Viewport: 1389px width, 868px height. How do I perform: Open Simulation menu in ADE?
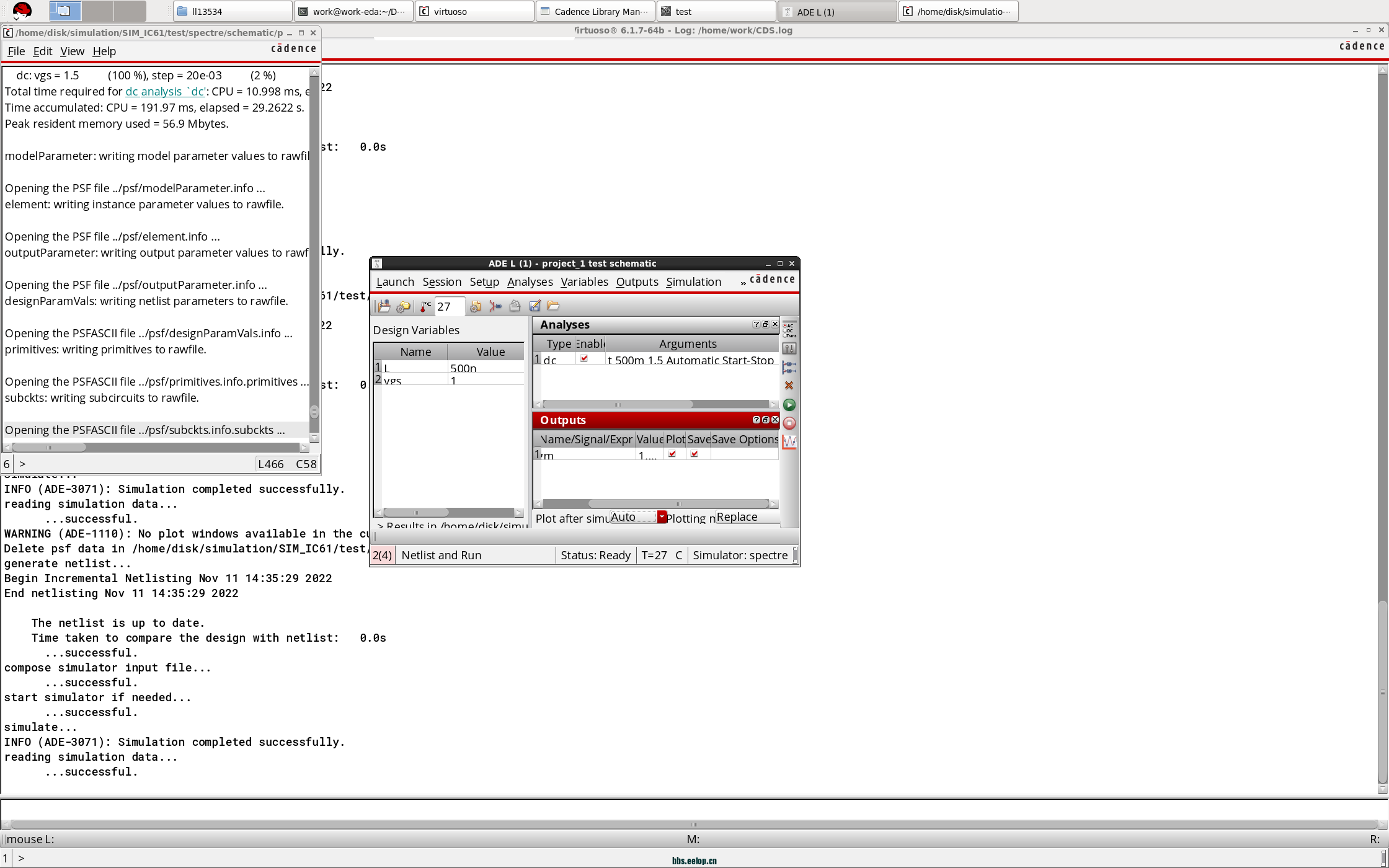[x=694, y=282]
